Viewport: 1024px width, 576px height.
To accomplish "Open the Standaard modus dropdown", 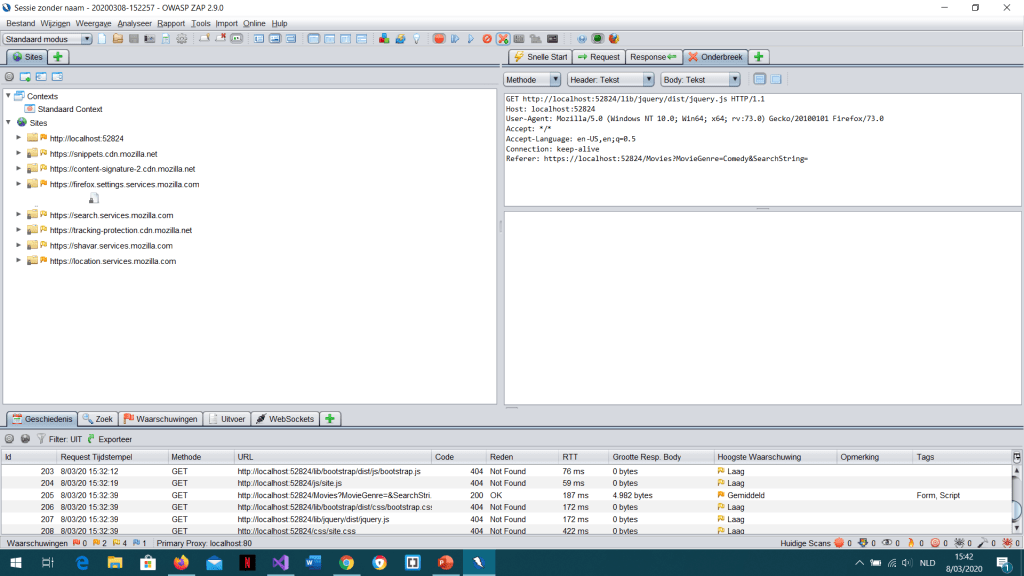I will 47,39.
